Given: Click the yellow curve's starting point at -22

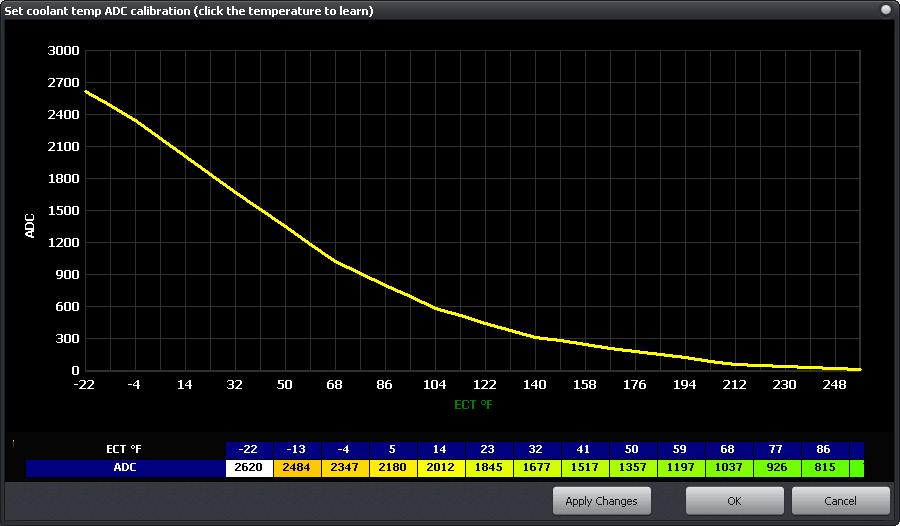Looking at the screenshot, I should pyautogui.click(x=86, y=91).
